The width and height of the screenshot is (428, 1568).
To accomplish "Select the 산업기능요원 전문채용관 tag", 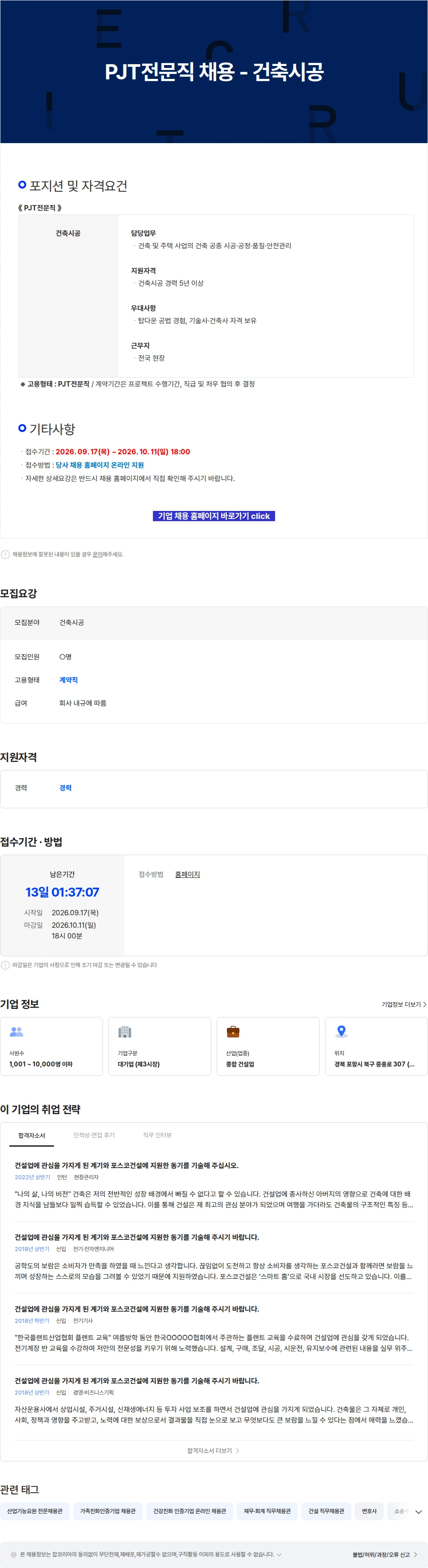I will (35, 1511).
